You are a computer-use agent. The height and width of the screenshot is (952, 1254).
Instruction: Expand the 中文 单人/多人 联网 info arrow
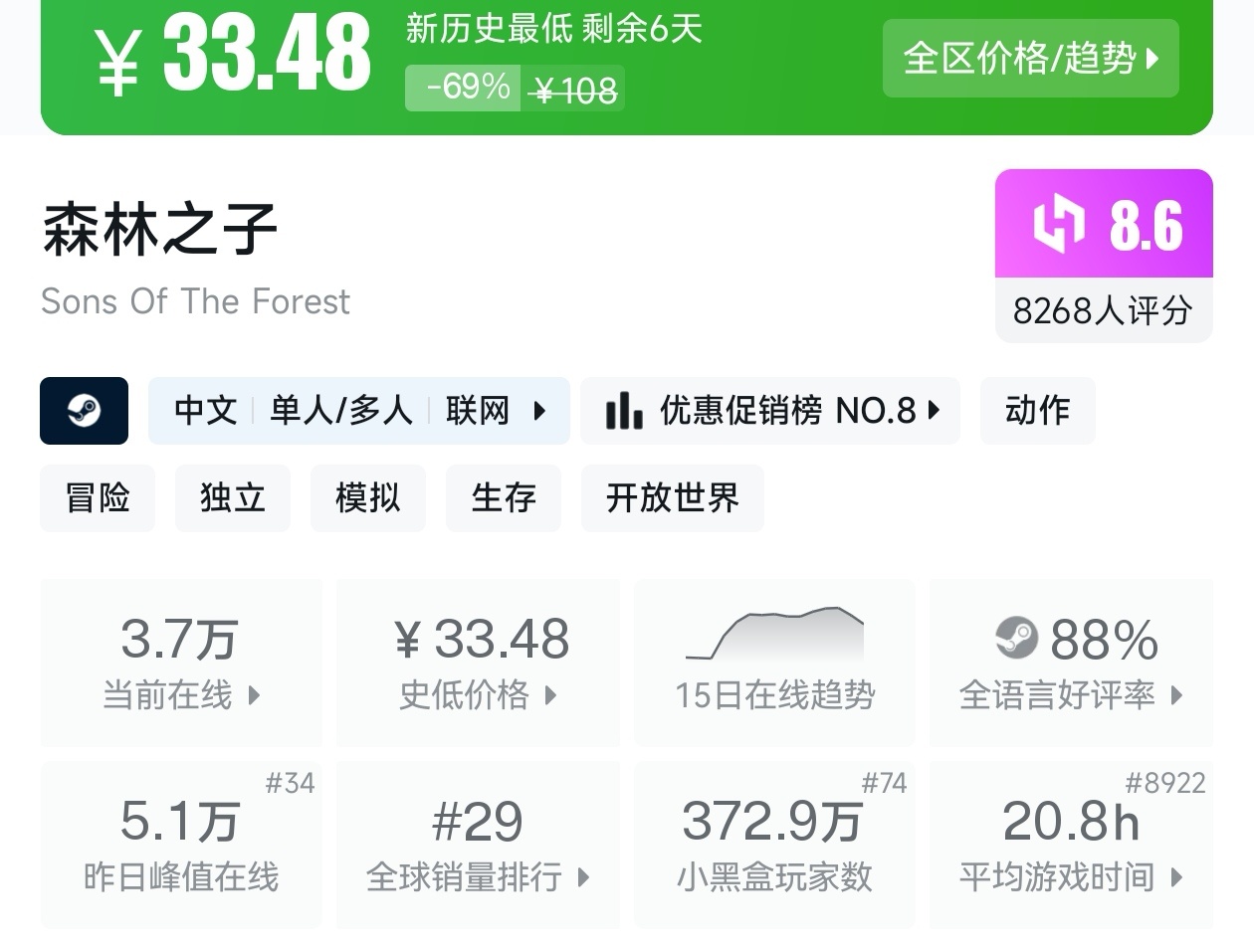click(x=539, y=410)
